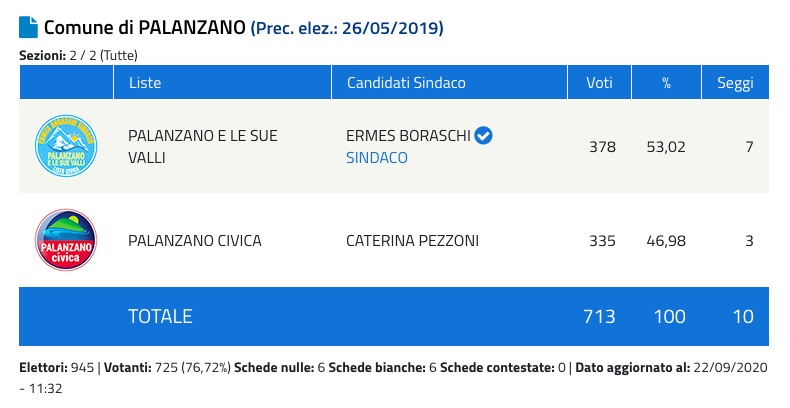The width and height of the screenshot is (790, 408).
Task: Click the Comune di PALANZANO title
Action: (x=144, y=27)
